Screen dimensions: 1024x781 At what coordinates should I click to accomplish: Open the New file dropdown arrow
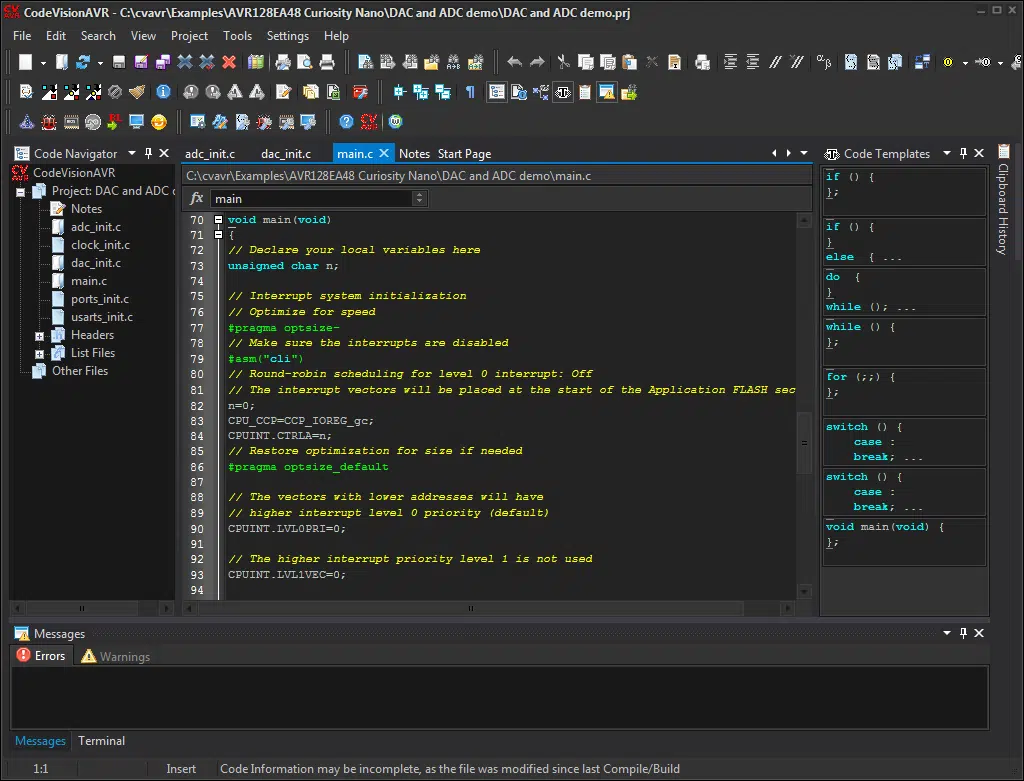click(x=43, y=63)
